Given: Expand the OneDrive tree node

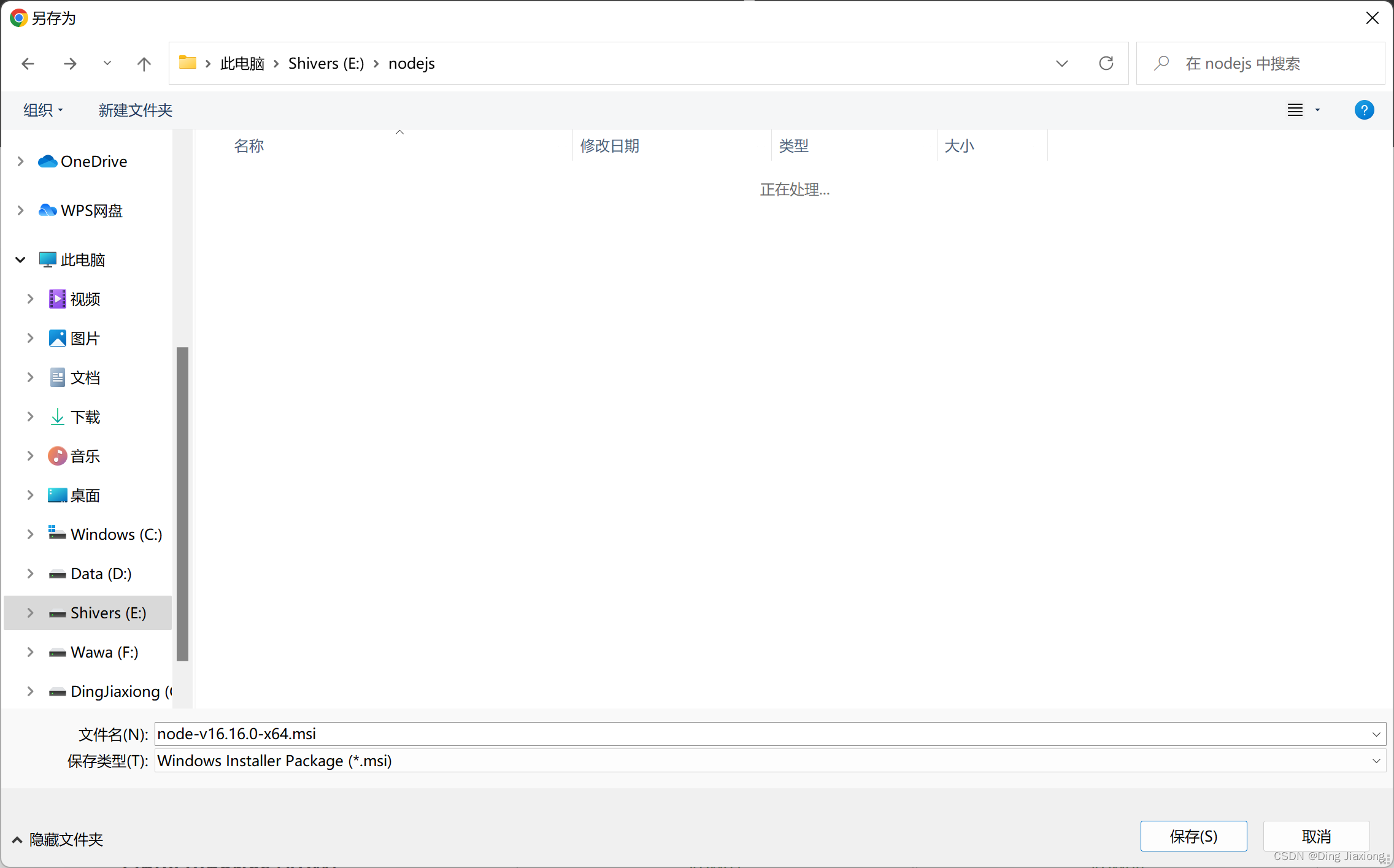Looking at the screenshot, I should pyautogui.click(x=20, y=161).
